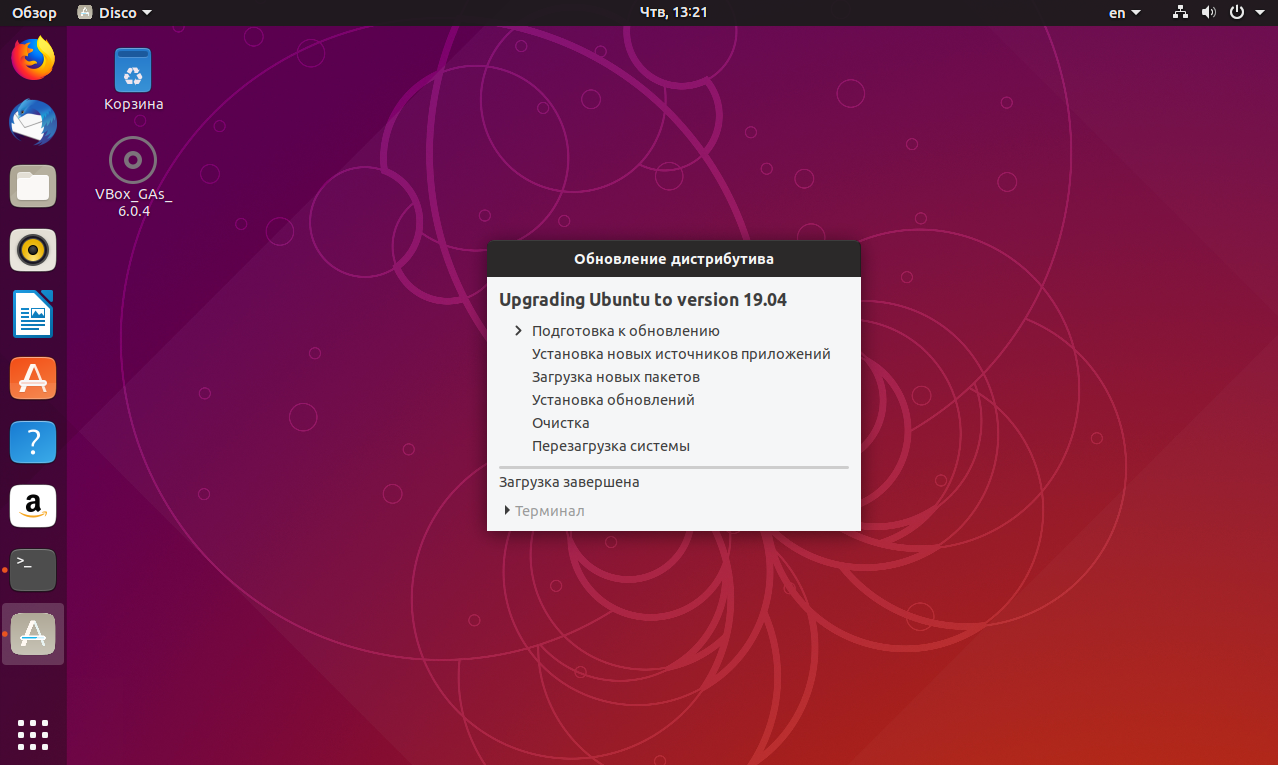Open Firefox from the dock
Viewport: 1278px width, 765px height.
click(x=33, y=58)
